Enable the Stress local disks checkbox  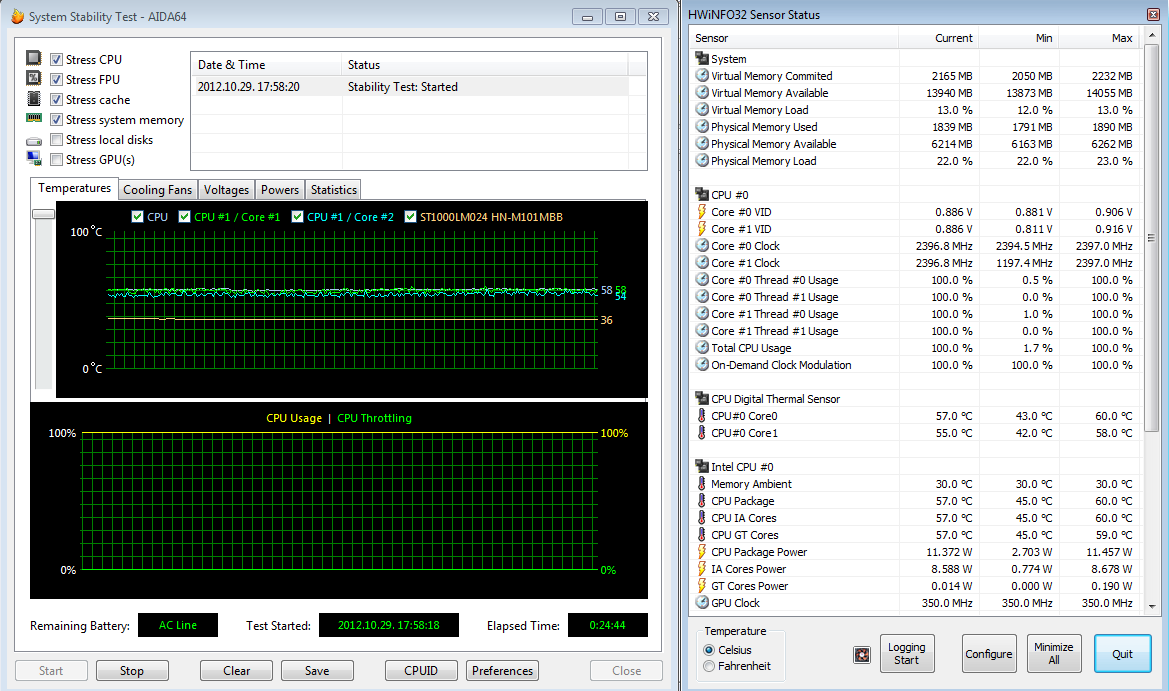[57, 140]
